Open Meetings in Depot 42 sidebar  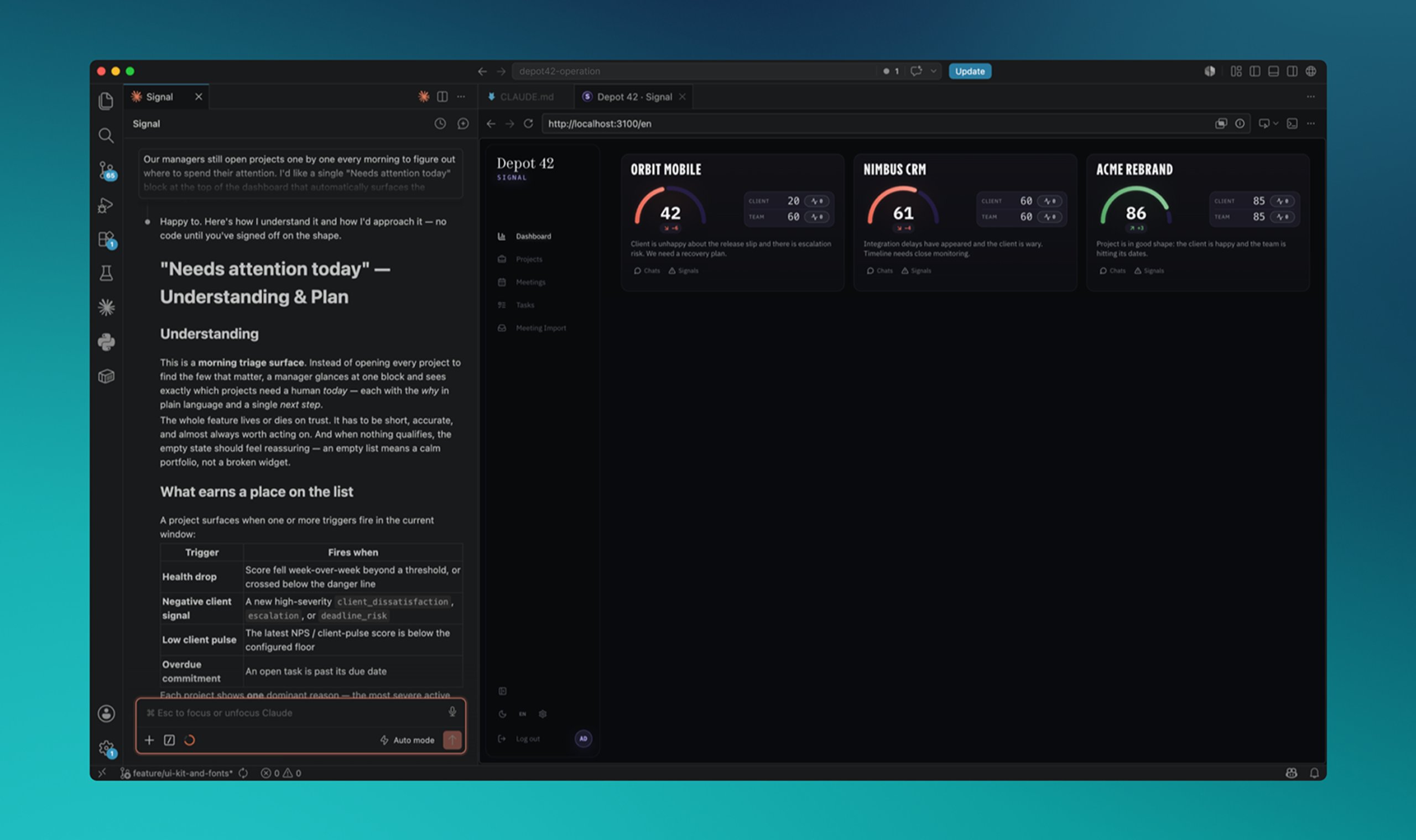tap(530, 282)
